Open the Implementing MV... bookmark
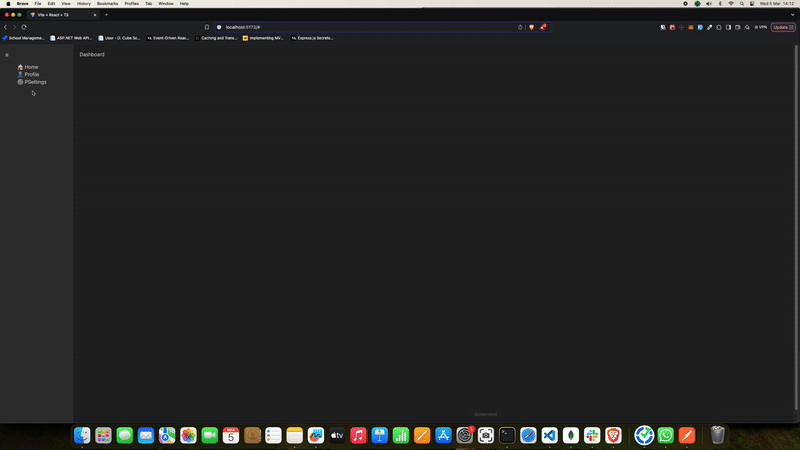800x450 pixels. pyautogui.click(x=263, y=38)
